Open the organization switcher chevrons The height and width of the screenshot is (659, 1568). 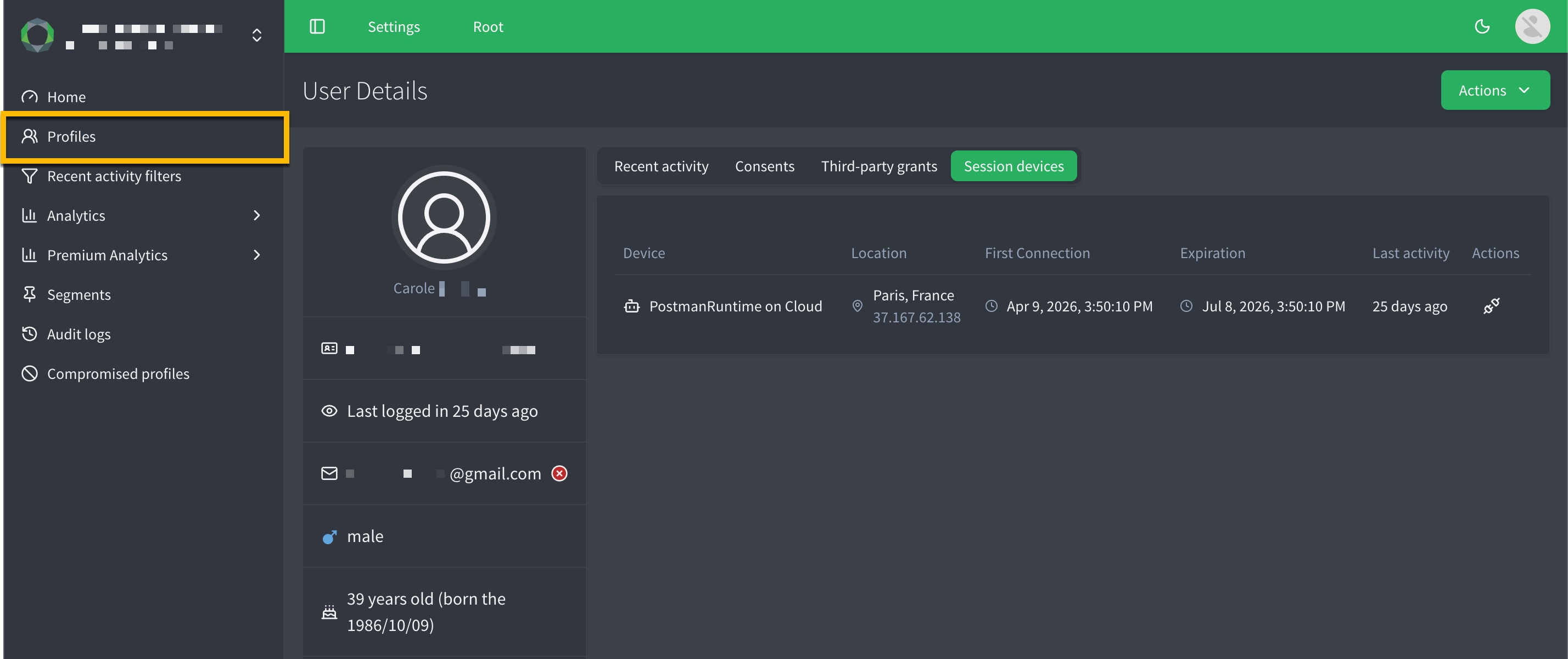pos(257,35)
